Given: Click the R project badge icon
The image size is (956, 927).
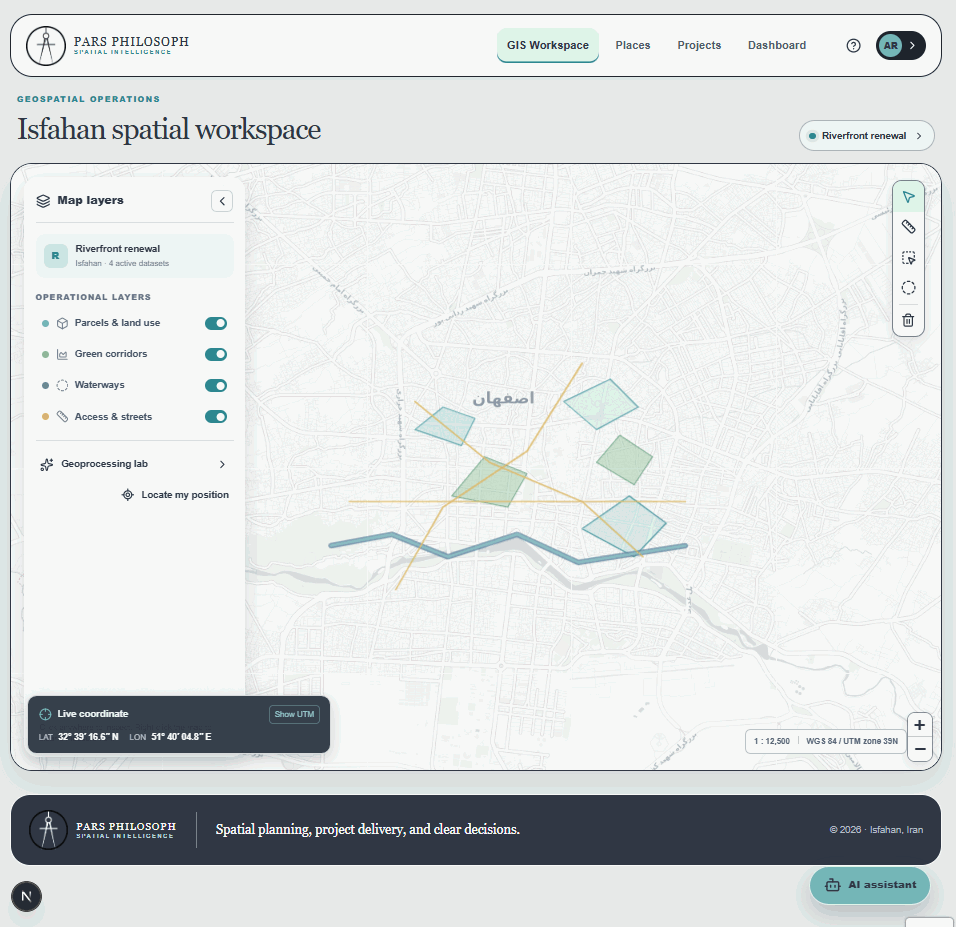Looking at the screenshot, I should tap(55, 256).
